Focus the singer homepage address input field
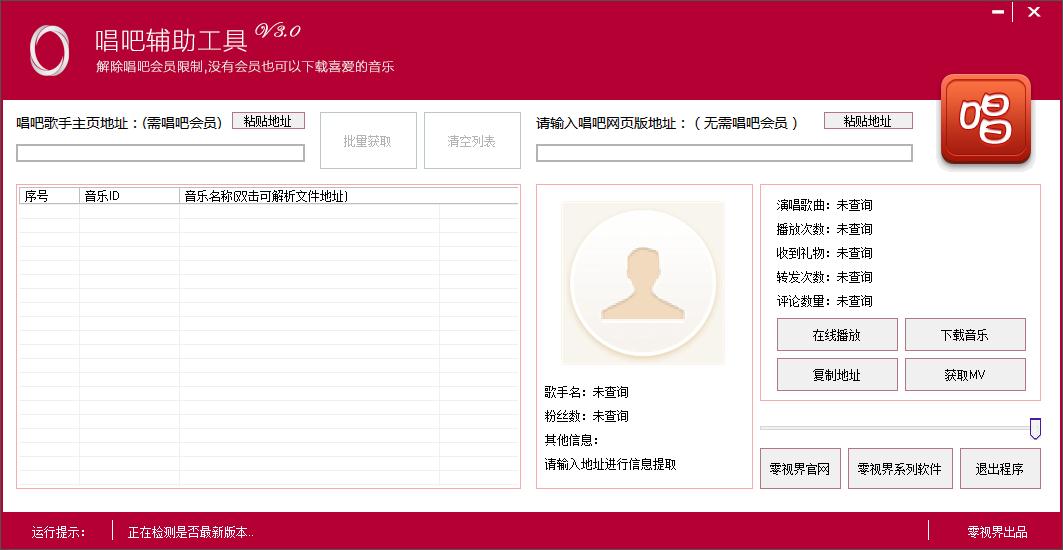The width and height of the screenshot is (1063, 550). coord(160,153)
